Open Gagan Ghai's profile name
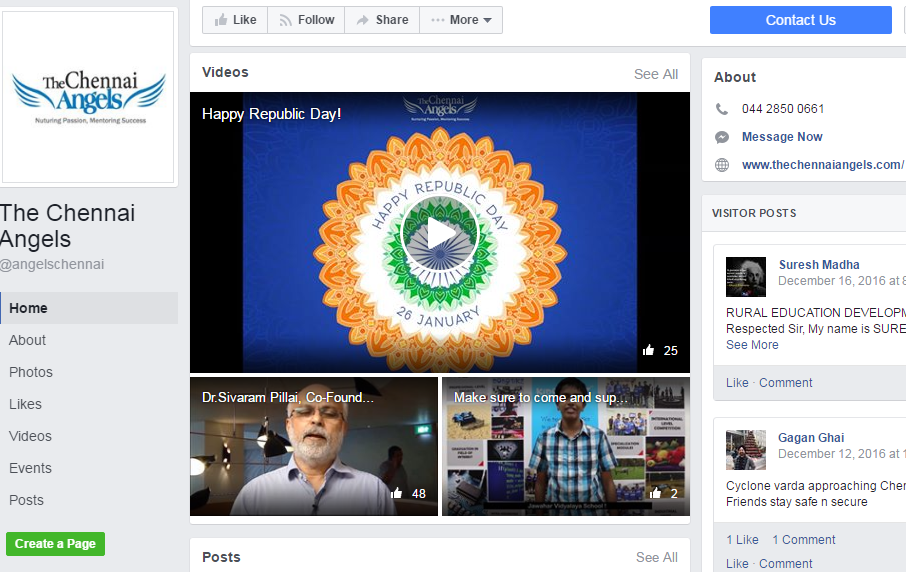906x572 pixels. tap(811, 438)
